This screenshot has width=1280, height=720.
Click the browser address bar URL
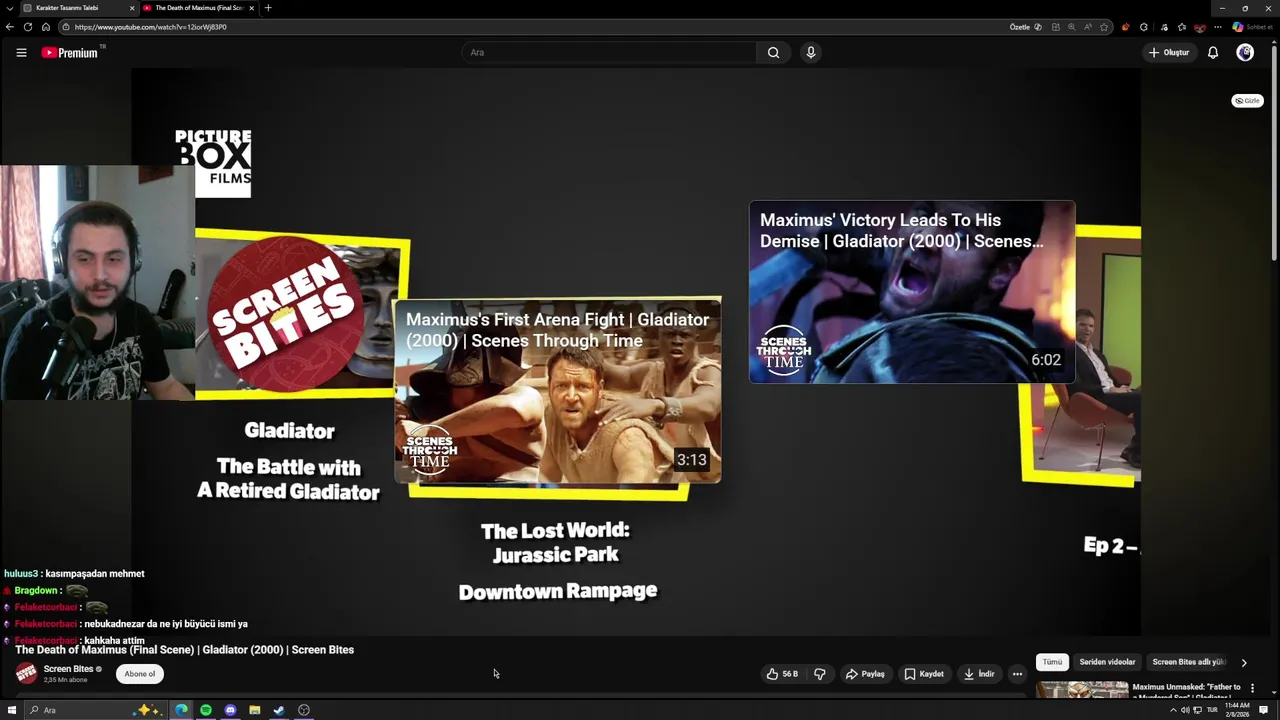[150, 27]
